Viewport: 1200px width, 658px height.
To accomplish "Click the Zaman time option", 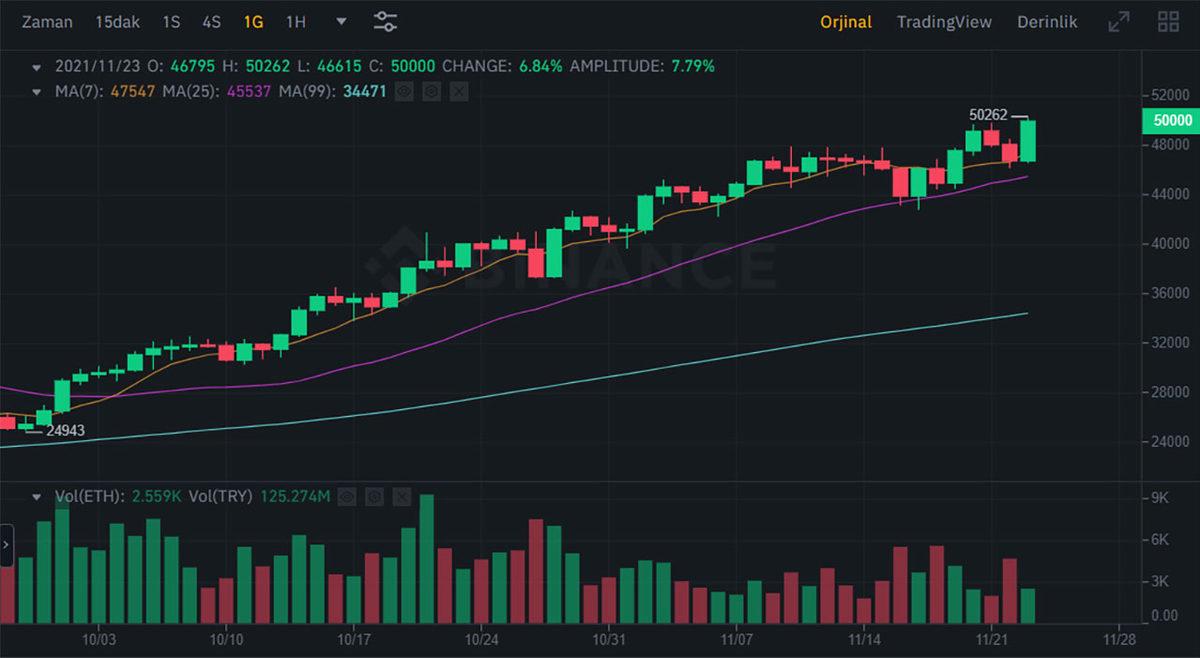I will (x=47, y=21).
